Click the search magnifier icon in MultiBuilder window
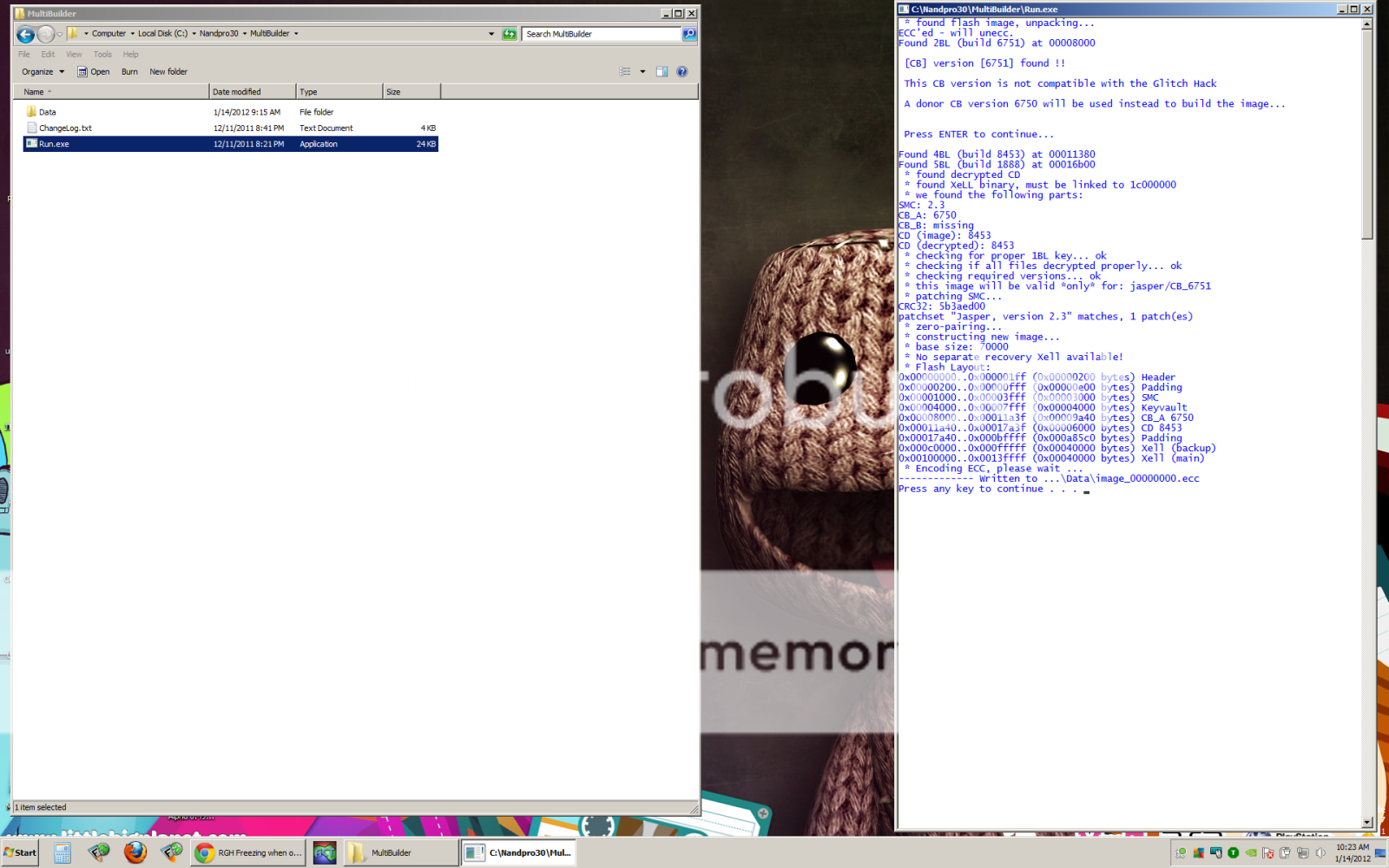This screenshot has width=1389, height=868. (689, 34)
